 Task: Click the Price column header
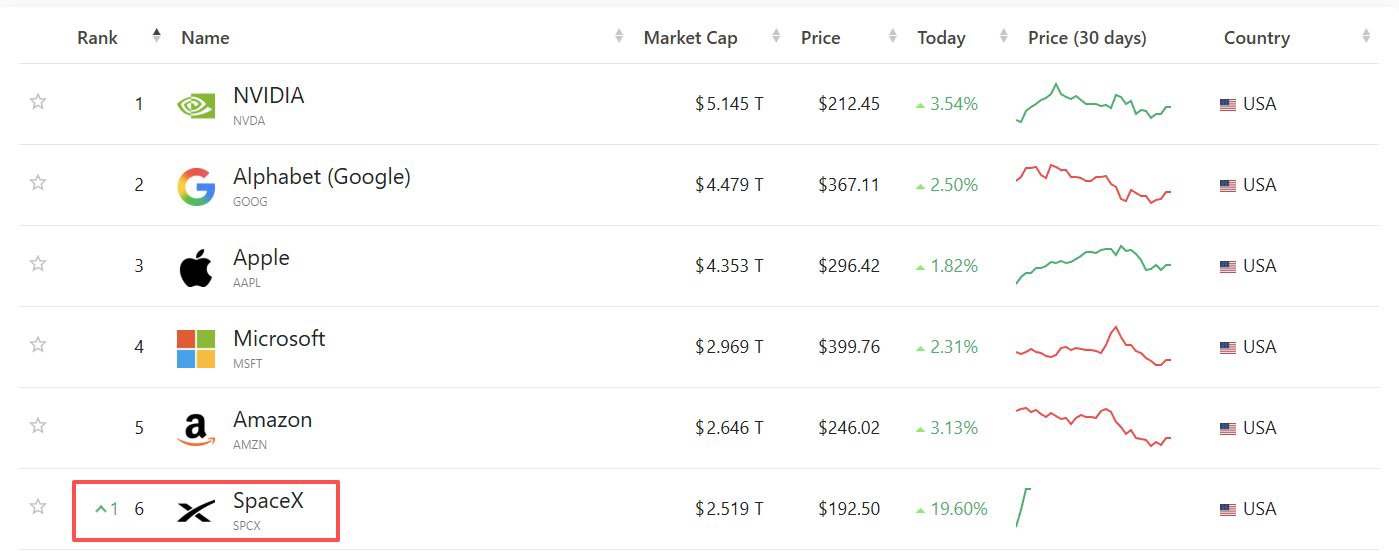[x=820, y=38]
